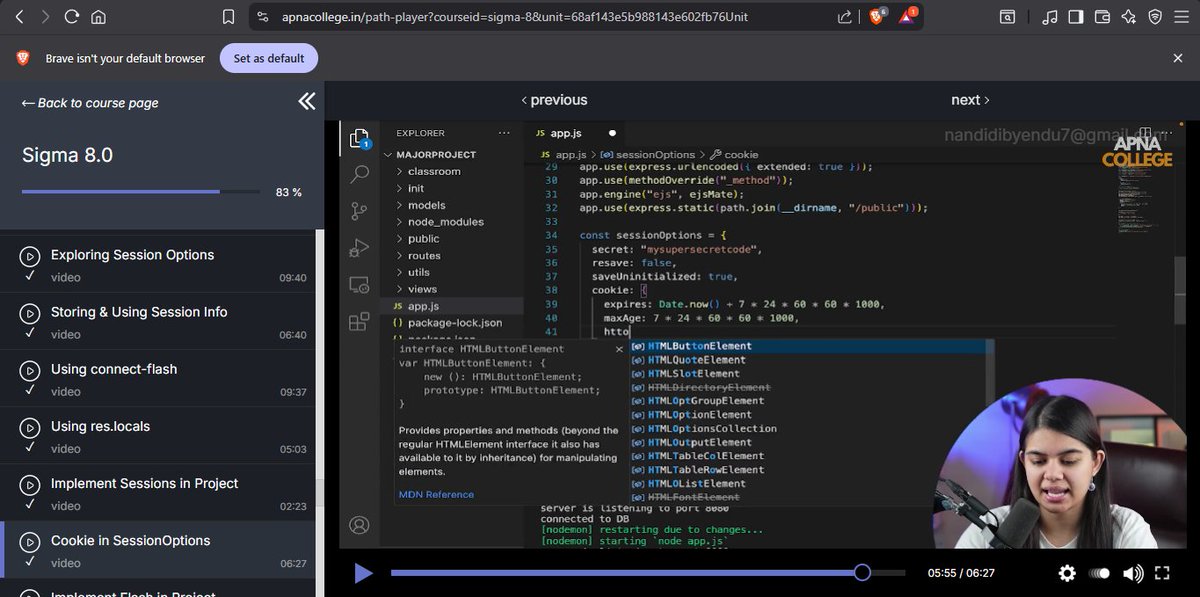Open the media playlist music-note icon

coord(1049,17)
